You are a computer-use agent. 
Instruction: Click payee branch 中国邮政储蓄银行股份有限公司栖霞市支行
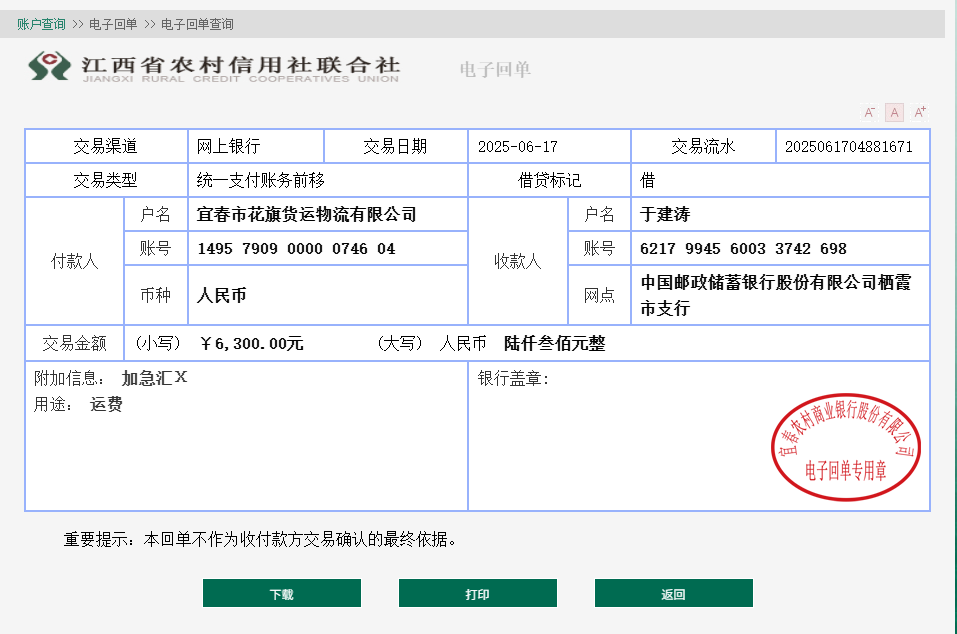776,295
